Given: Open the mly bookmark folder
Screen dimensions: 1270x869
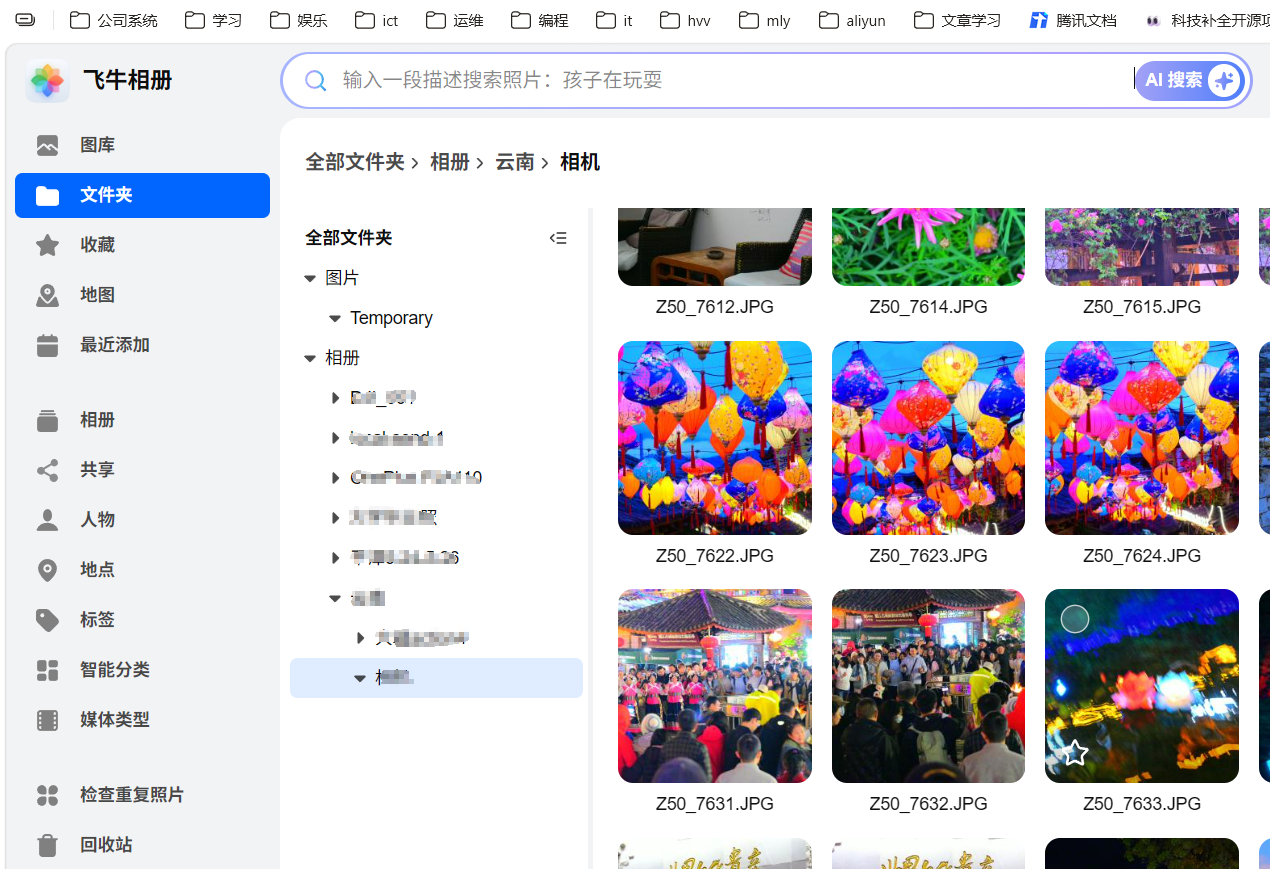Looking at the screenshot, I should tap(765, 20).
